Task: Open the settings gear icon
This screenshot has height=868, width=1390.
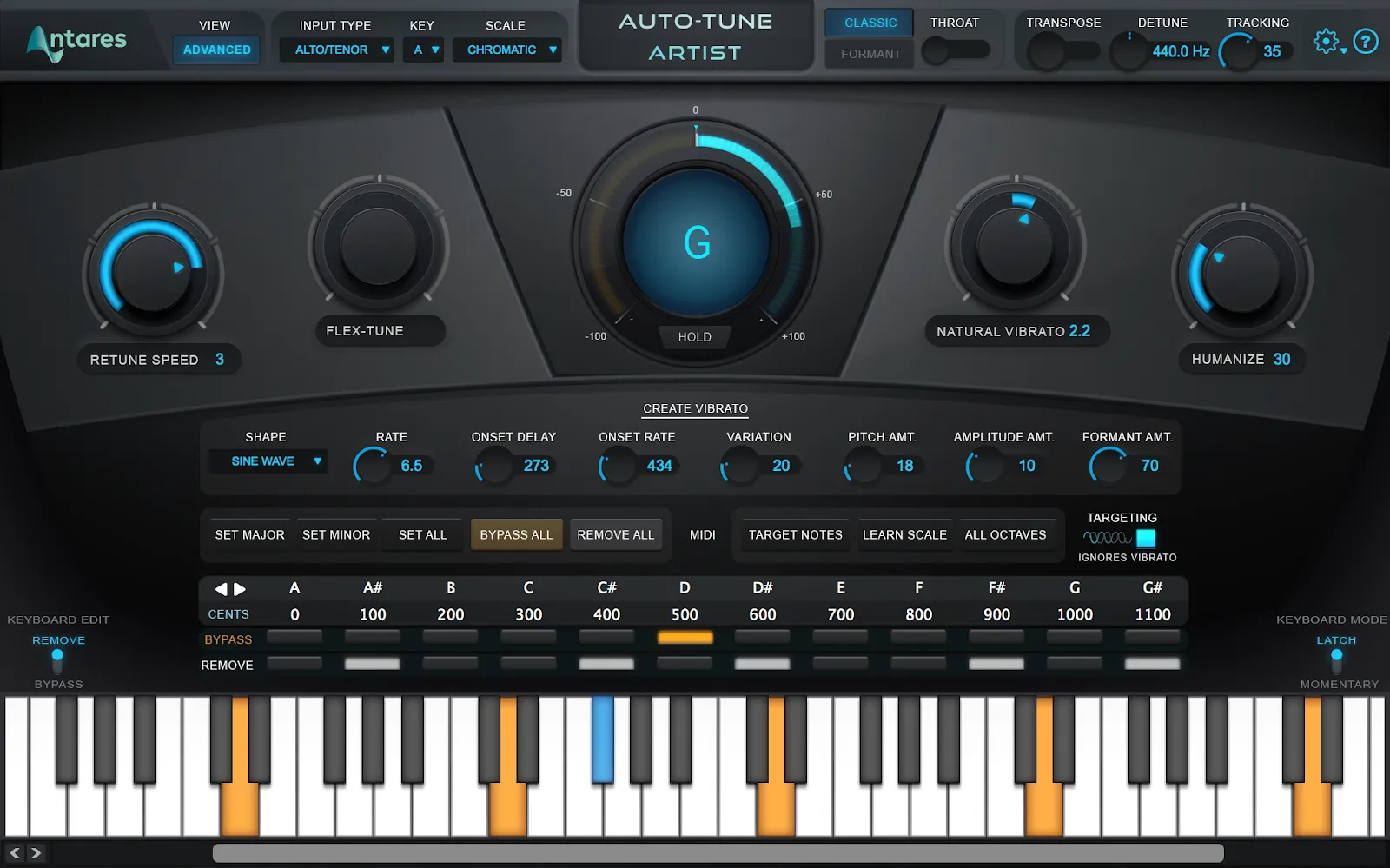Action: [x=1326, y=40]
